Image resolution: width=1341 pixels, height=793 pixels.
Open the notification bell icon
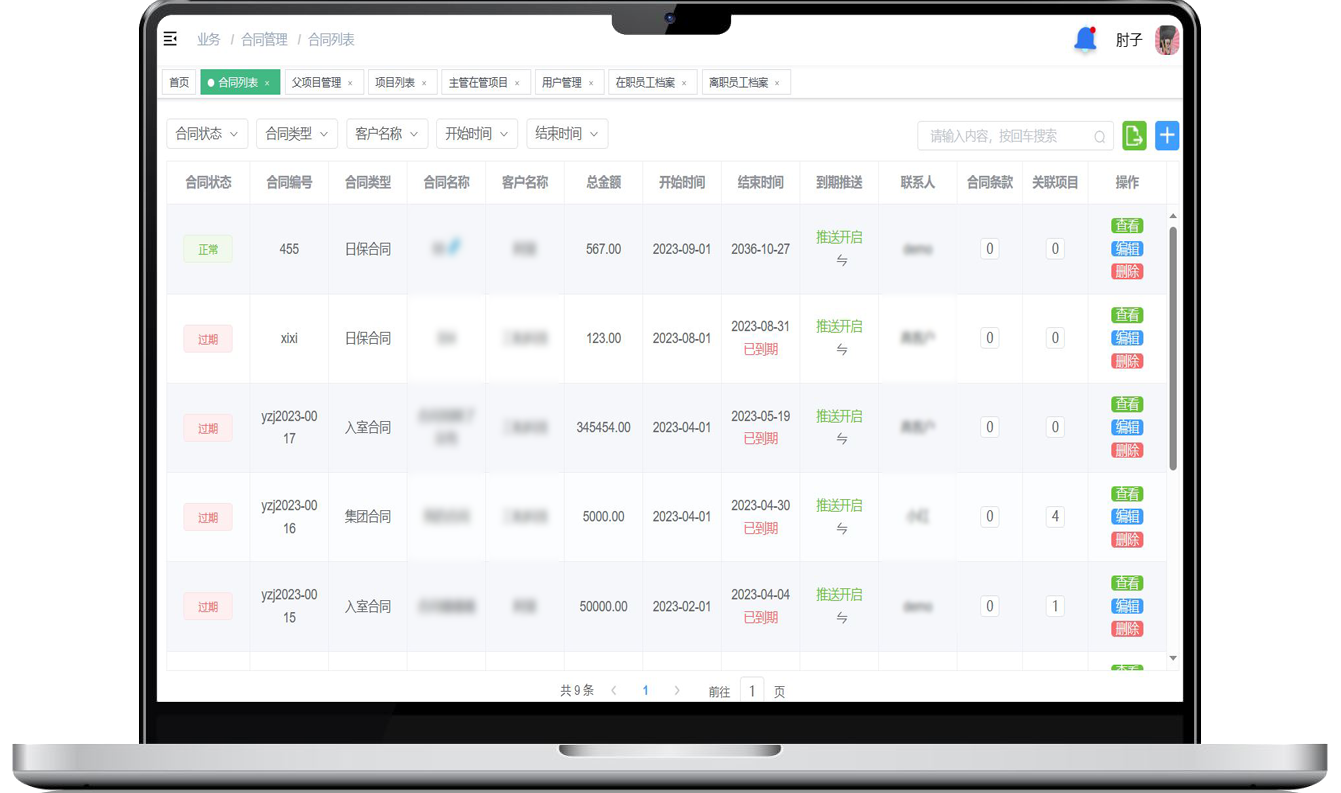coord(1085,40)
